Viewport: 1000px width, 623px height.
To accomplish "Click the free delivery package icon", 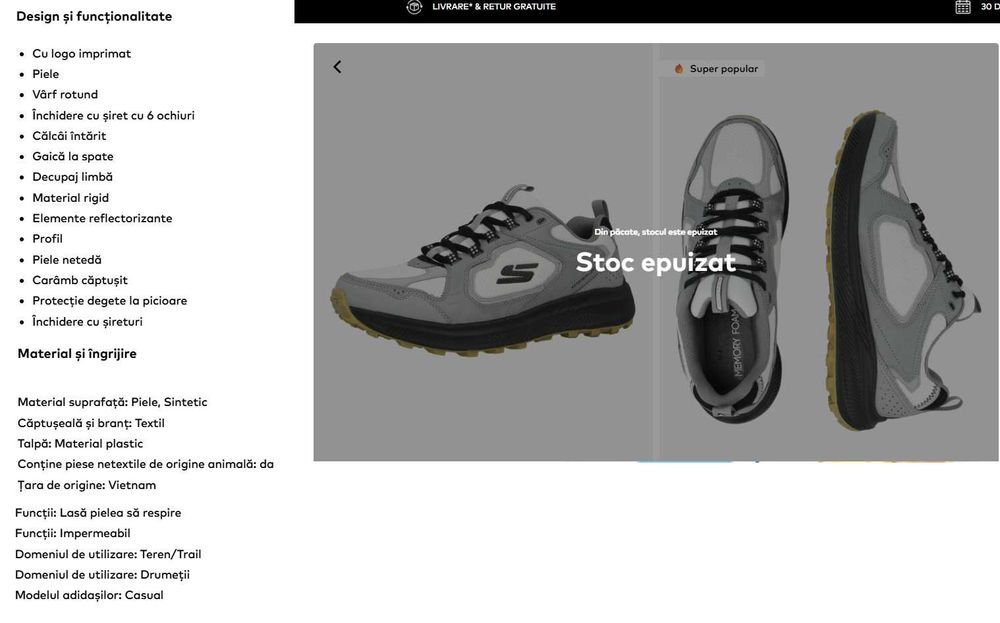I will (x=414, y=7).
